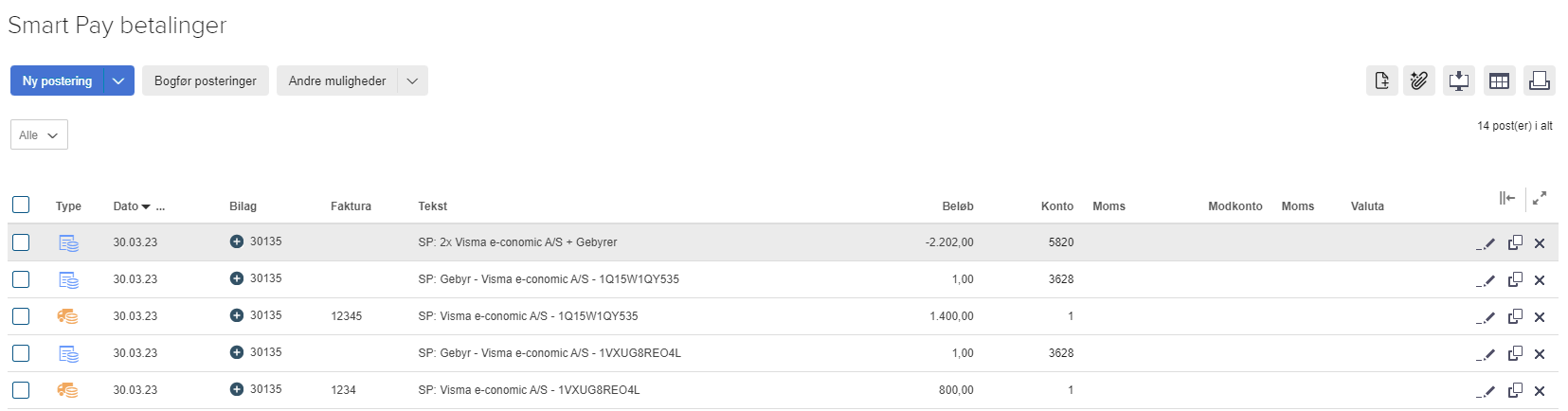Edit the 2.202,00 entry with pencil icon

click(x=1486, y=243)
